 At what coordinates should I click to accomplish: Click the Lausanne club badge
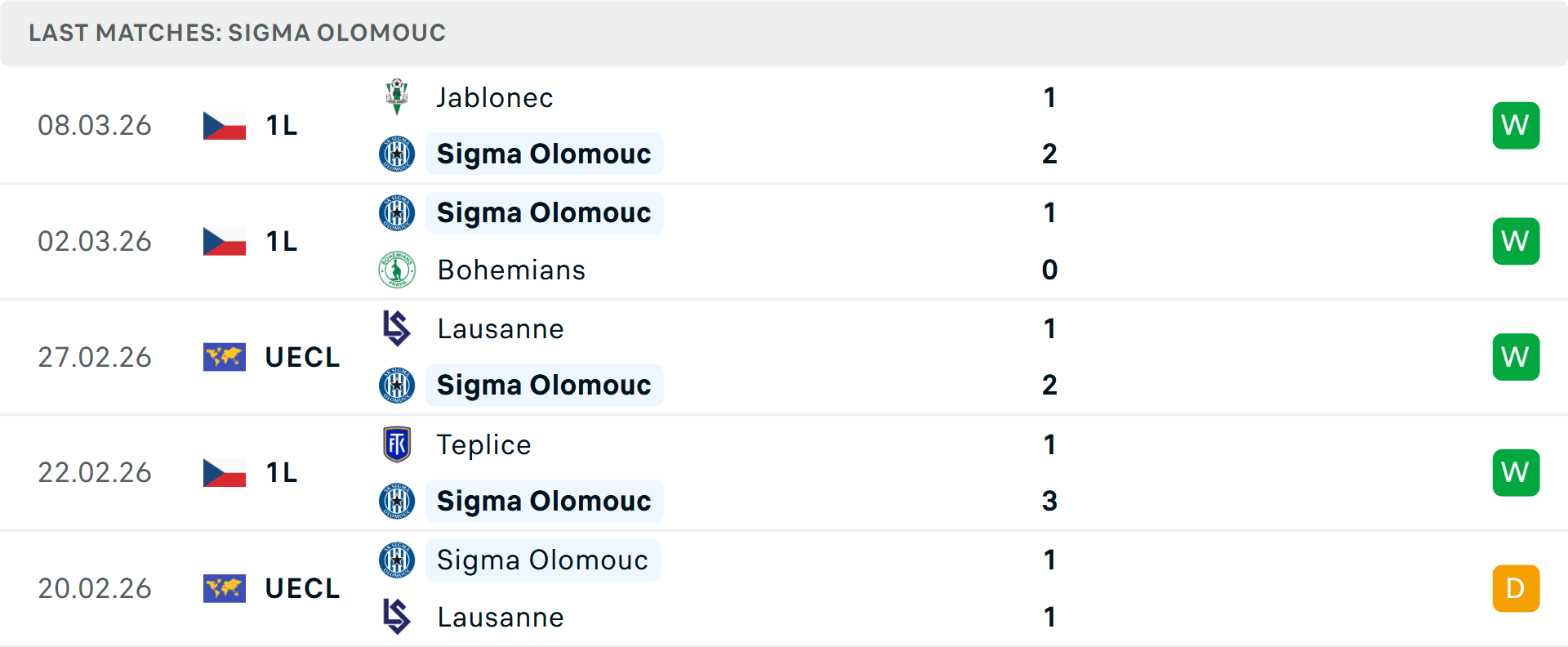click(x=397, y=328)
